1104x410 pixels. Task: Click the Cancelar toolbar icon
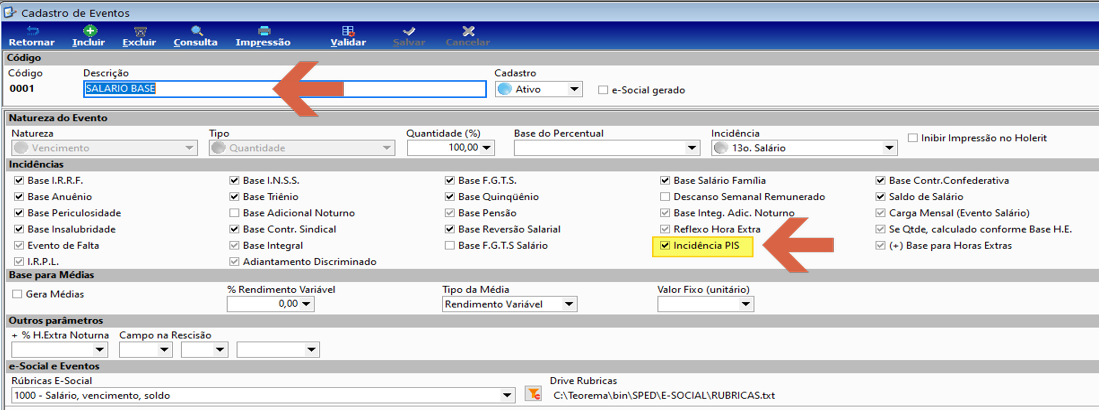pos(468,31)
